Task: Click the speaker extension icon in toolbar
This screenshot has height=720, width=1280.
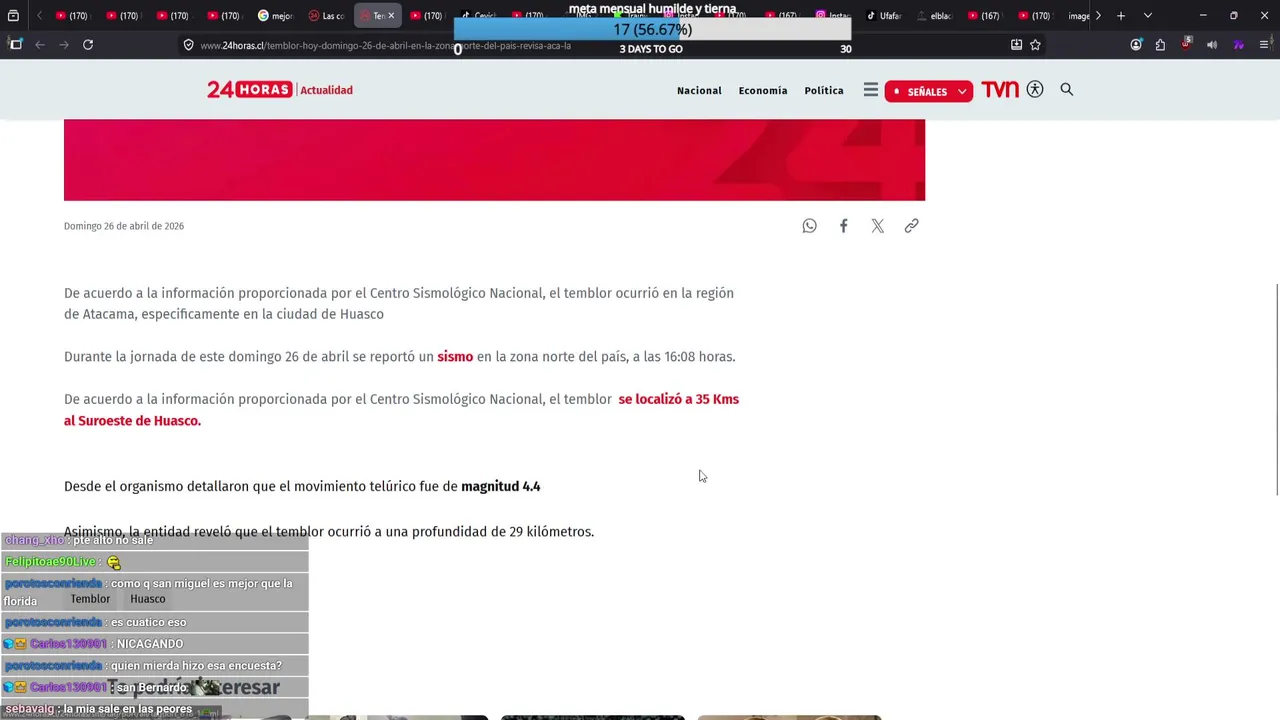Action: click(x=1212, y=45)
